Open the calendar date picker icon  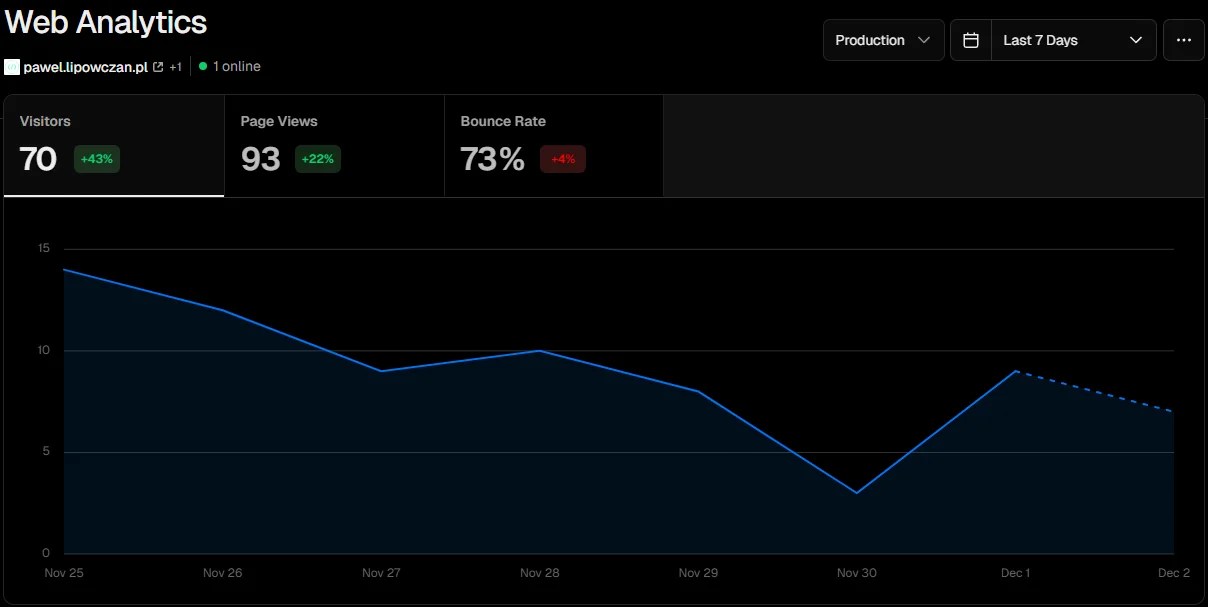[970, 40]
